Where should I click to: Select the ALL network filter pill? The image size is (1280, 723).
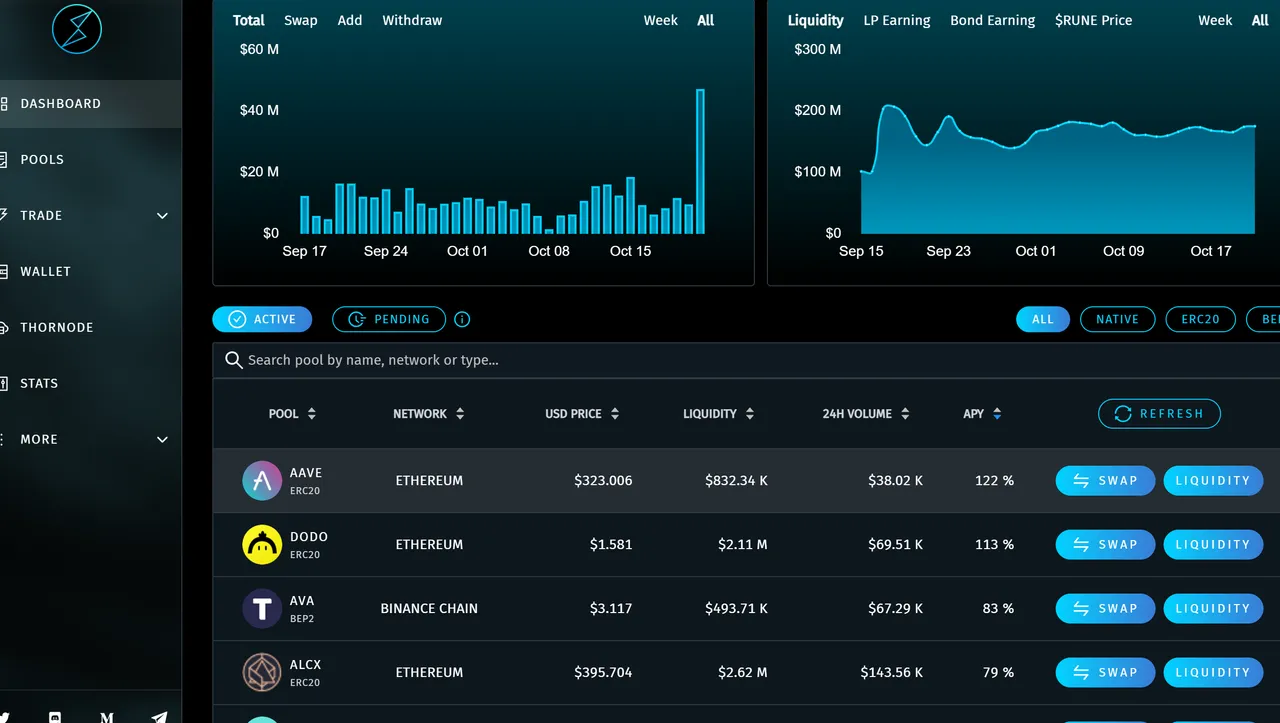click(x=1043, y=320)
